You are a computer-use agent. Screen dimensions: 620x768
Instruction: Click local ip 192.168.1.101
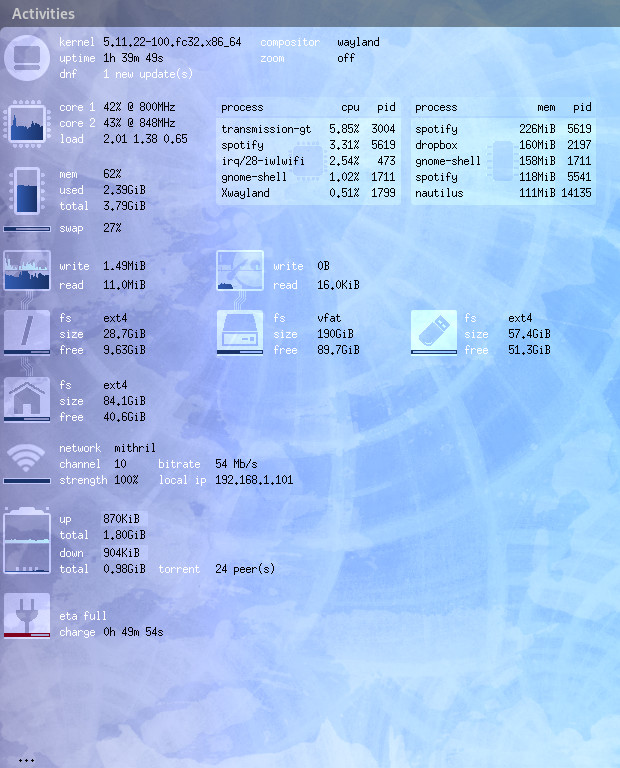click(x=254, y=480)
